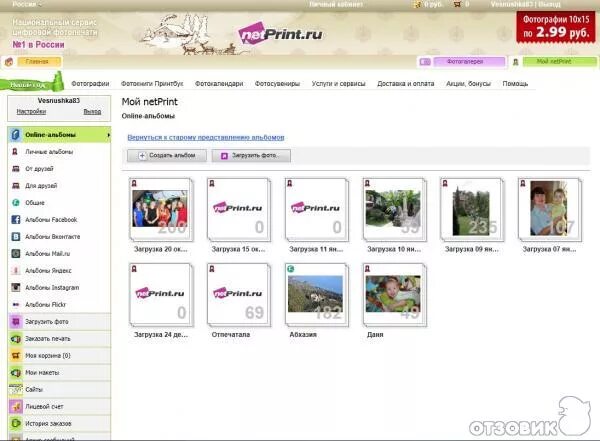Click the Яндекс albums icon

[16, 271]
